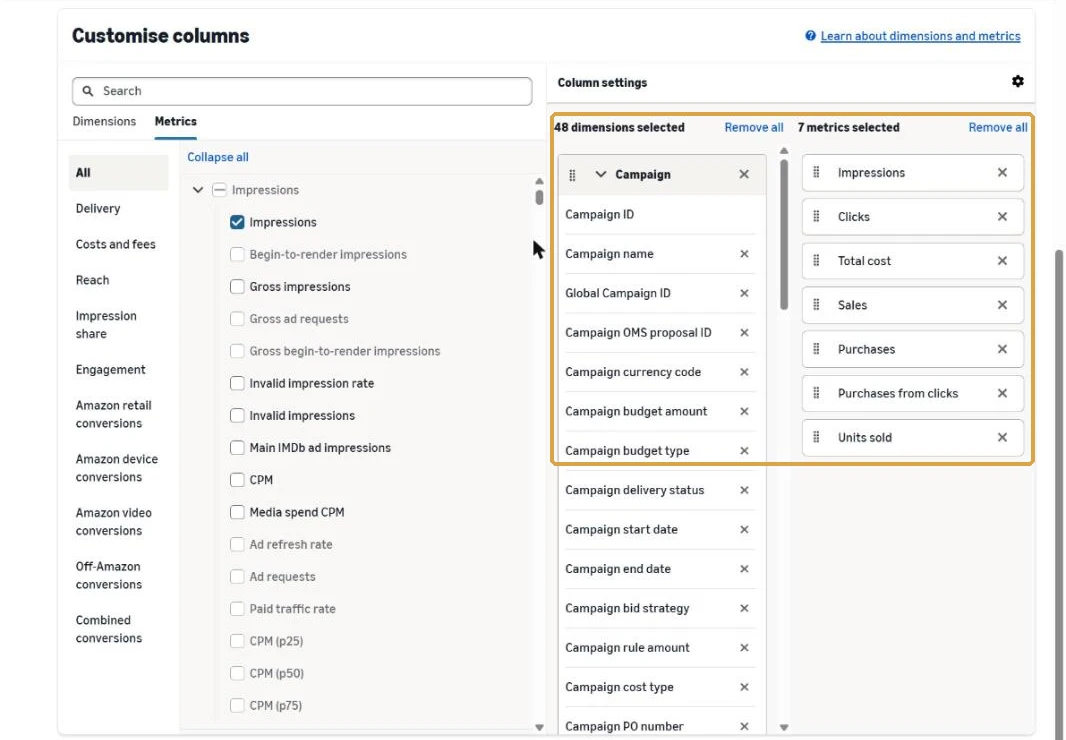The height and width of the screenshot is (740, 1066).
Task: Remove the Sales metric
Action: pos(1002,305)
